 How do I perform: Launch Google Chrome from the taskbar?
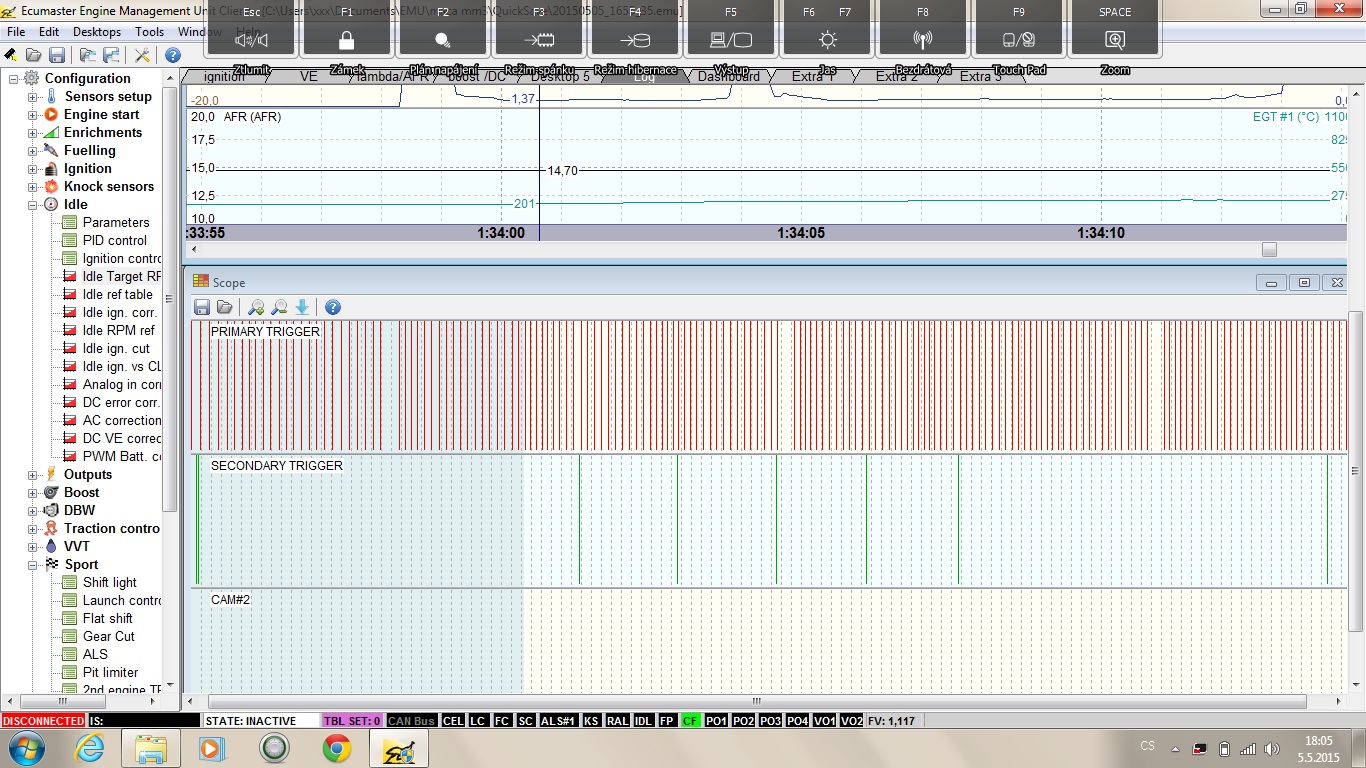pyautogui.click(x=336, y=748)
